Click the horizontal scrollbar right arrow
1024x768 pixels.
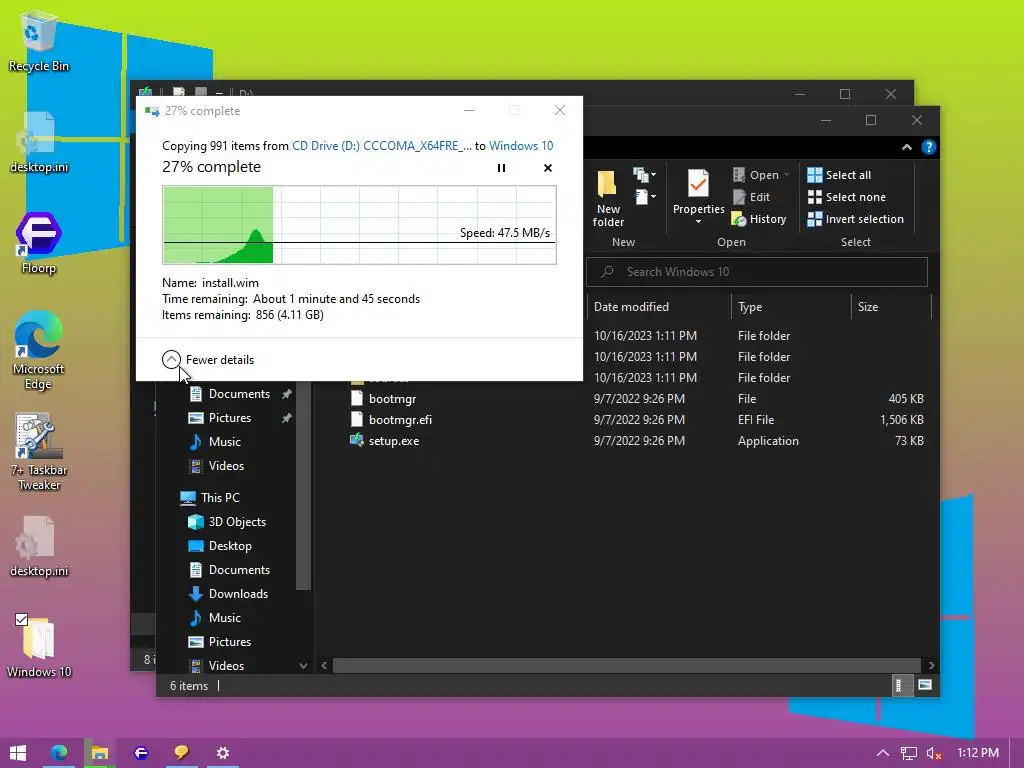click(x=931, y=665)
